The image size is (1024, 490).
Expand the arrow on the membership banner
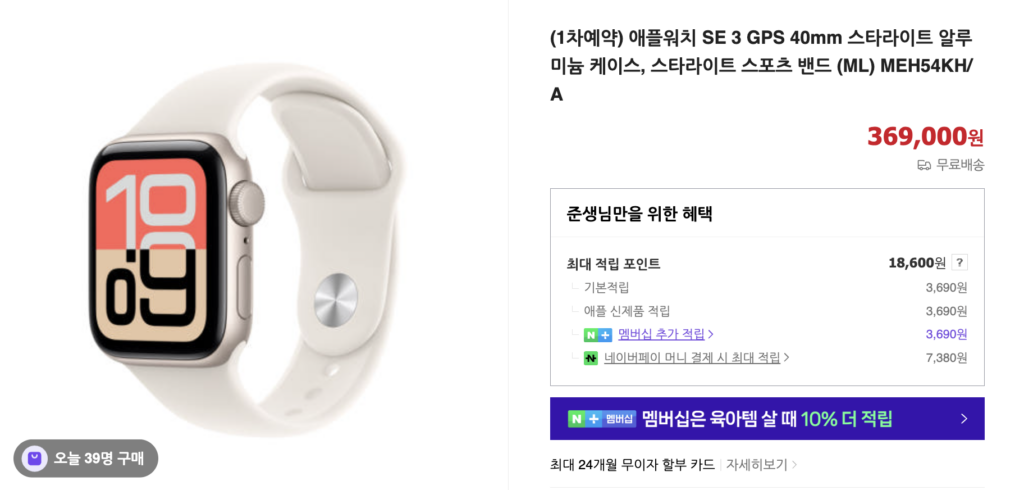(x=964, y=419)
